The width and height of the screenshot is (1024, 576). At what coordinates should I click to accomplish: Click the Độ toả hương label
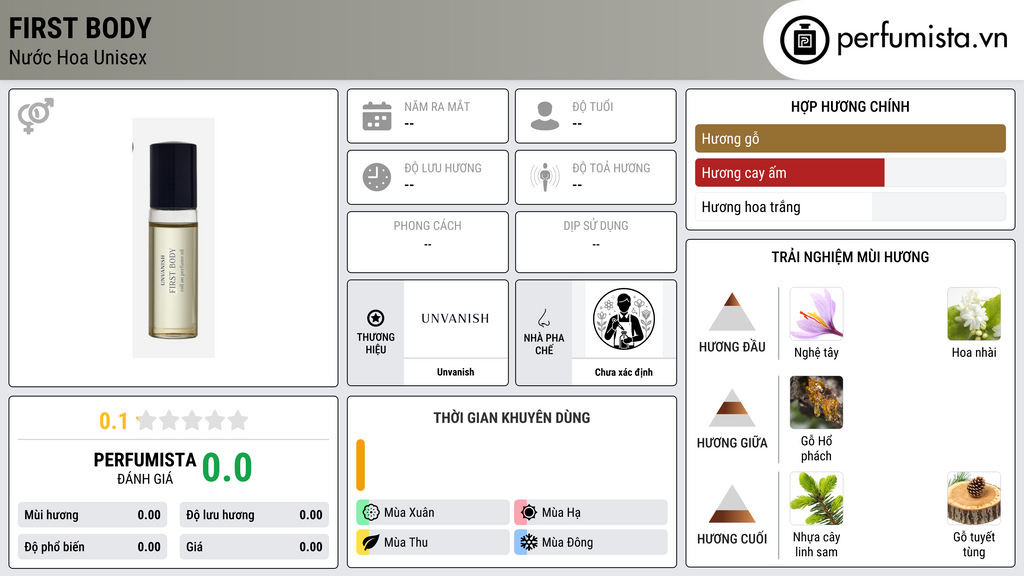click(611, 168)
